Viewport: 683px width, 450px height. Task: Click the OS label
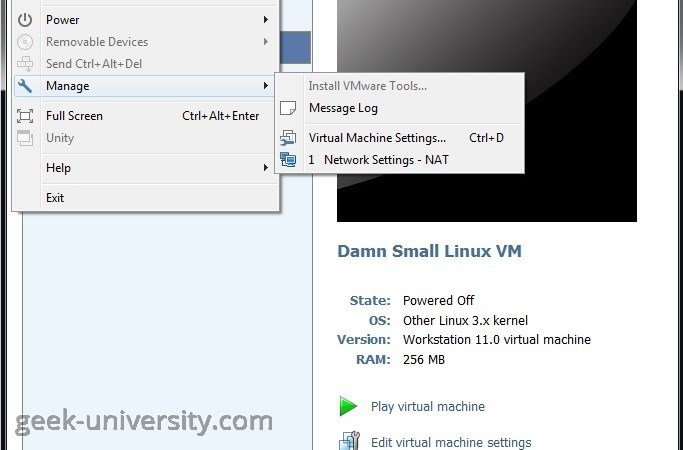(380, 321)
